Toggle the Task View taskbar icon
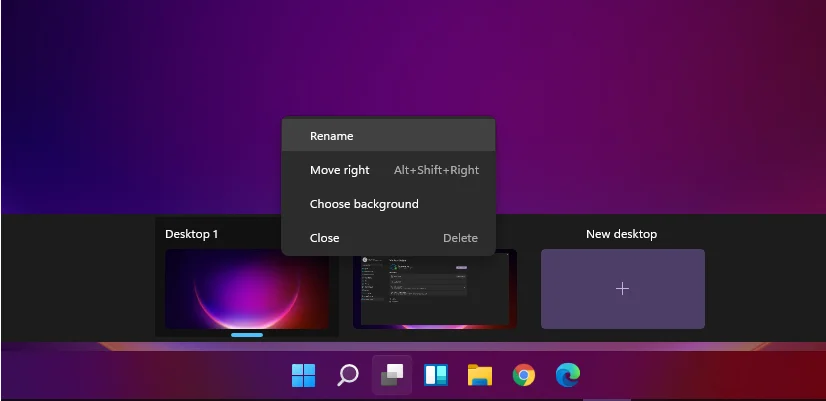The image size is (826, 401). tap(392, 376)
